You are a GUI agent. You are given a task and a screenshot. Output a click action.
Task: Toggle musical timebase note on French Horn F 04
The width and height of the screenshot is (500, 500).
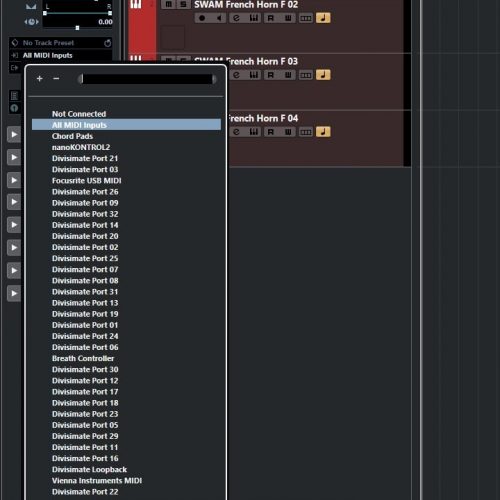pos(323,132)
